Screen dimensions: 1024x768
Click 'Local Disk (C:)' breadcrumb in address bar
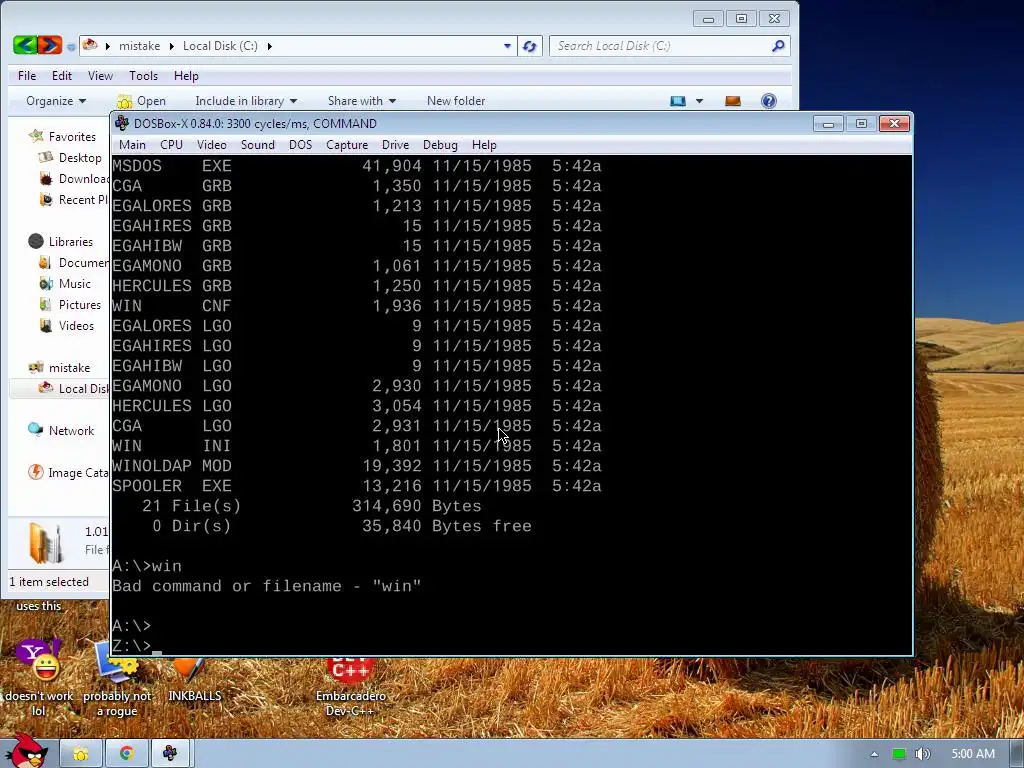point(220,46)
